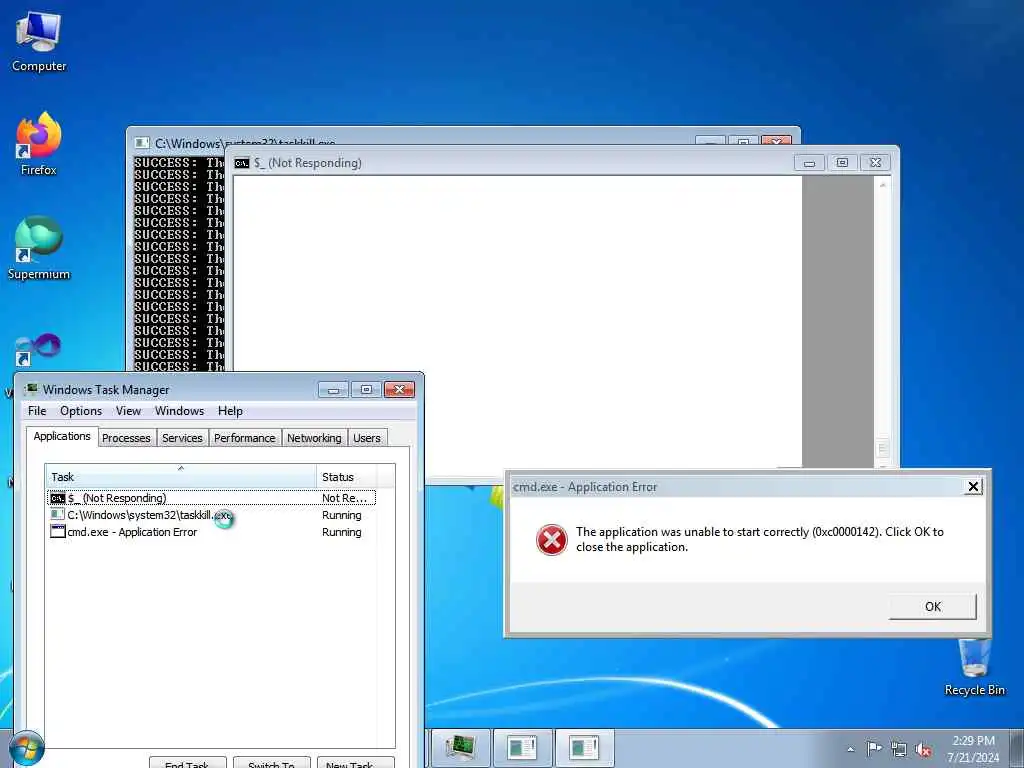Open File menu in Task Manager
Screen dimensions: 1024x768
click(x=37, y=411)
